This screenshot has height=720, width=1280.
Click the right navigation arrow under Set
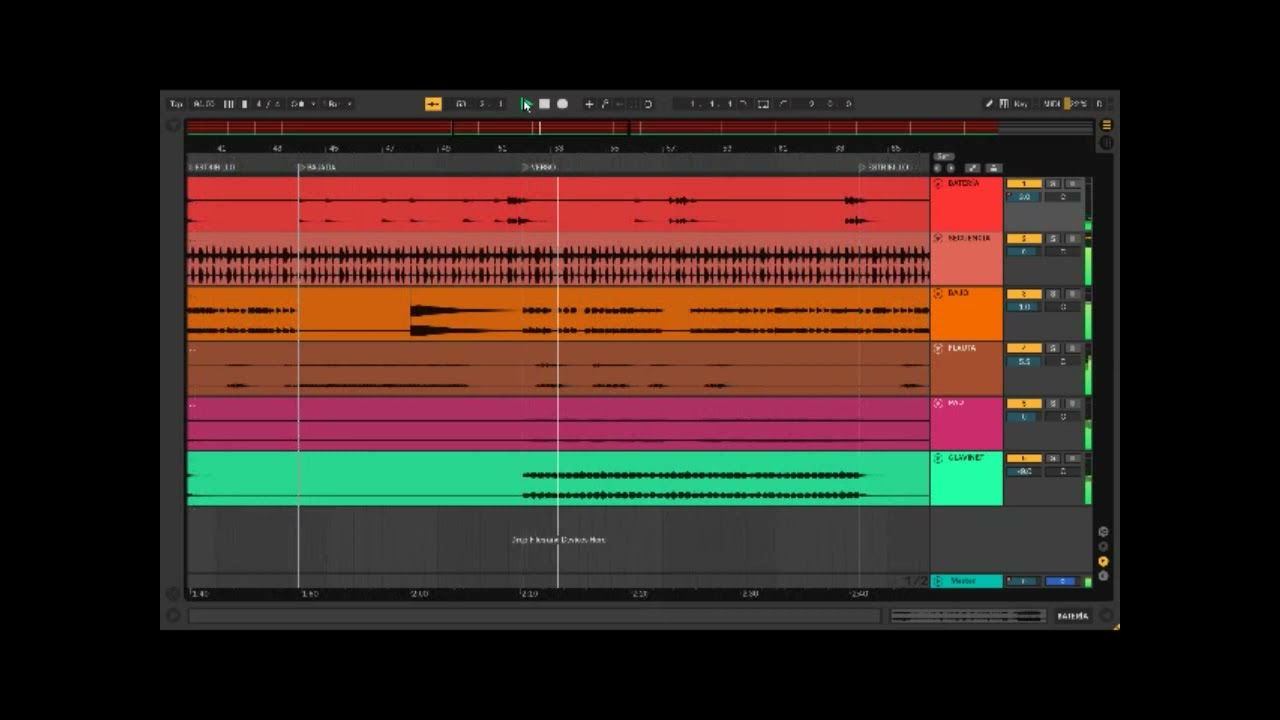(950, 168)
